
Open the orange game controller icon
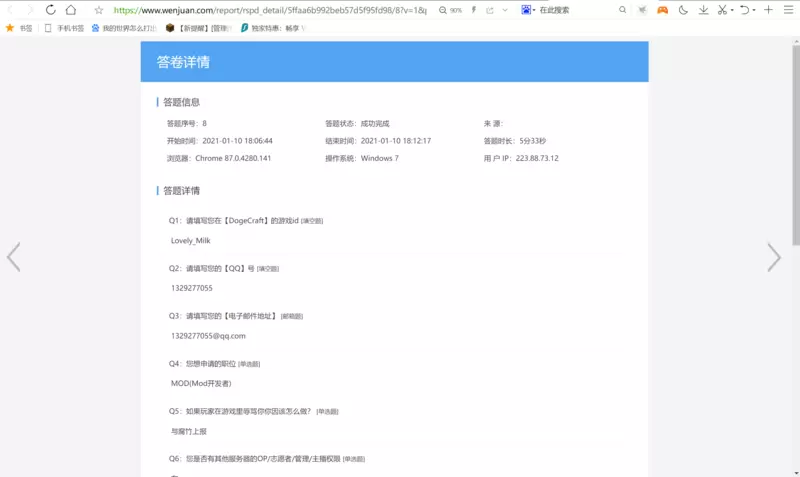point(662,10)
